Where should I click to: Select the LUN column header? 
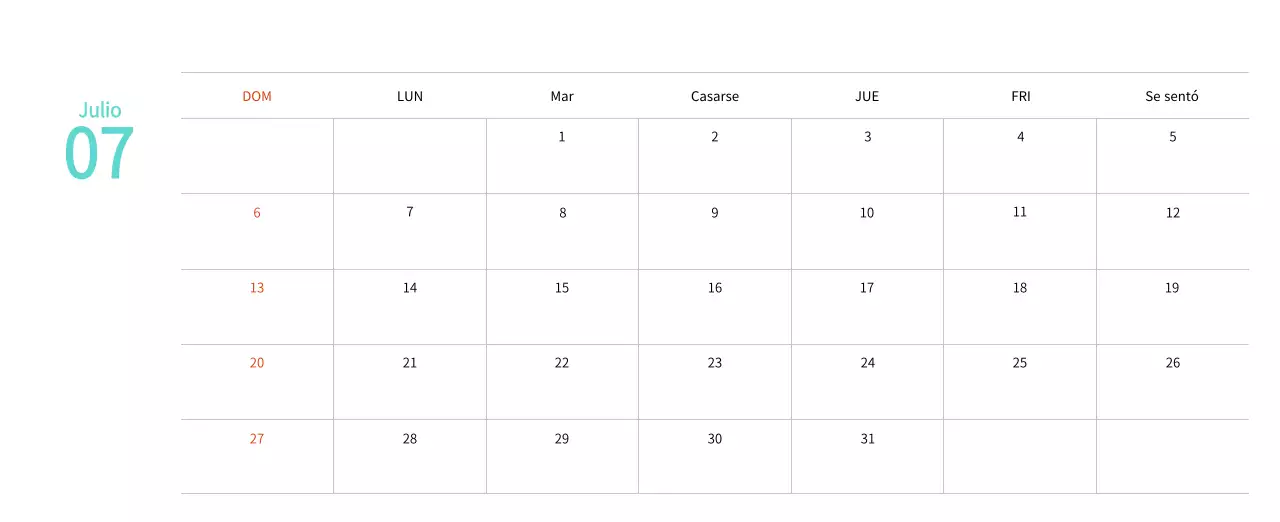[x=410, y=96]
